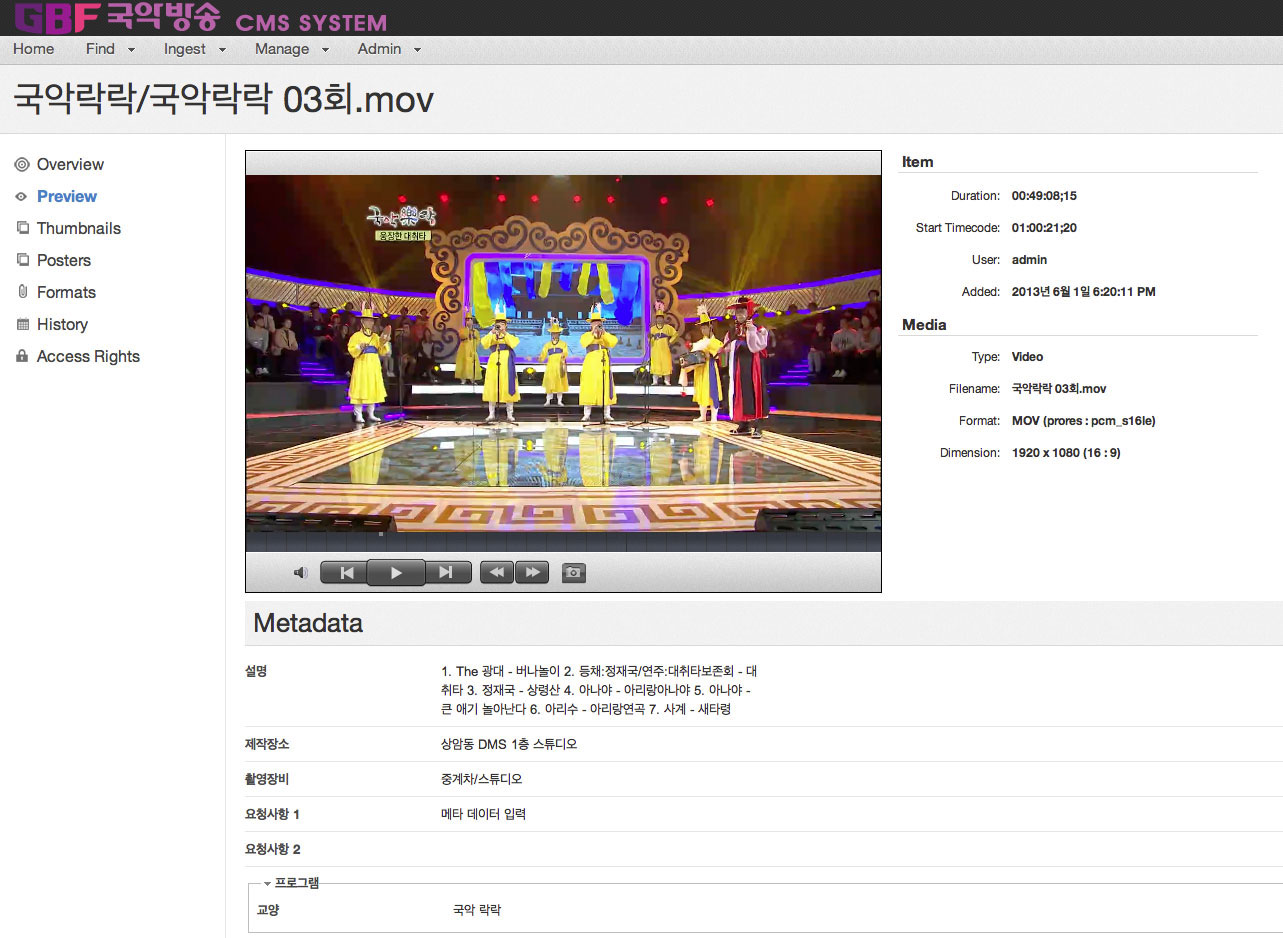Image resolution: width=1283 pixels, height=938 pixels.
Task: Click the dropdown arrow next to Admin
Action: coord(417,50)
